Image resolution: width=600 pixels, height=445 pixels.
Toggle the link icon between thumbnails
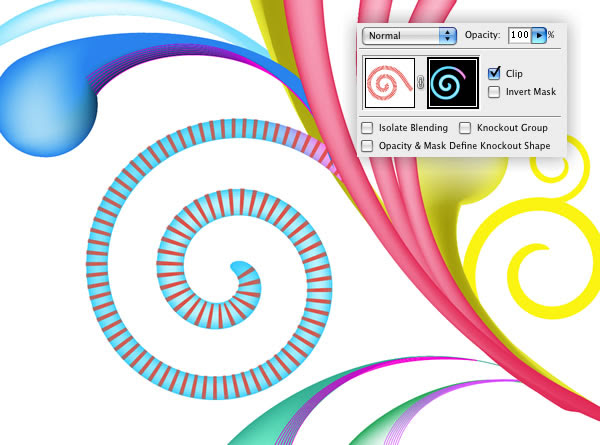(x=421, y=82)
